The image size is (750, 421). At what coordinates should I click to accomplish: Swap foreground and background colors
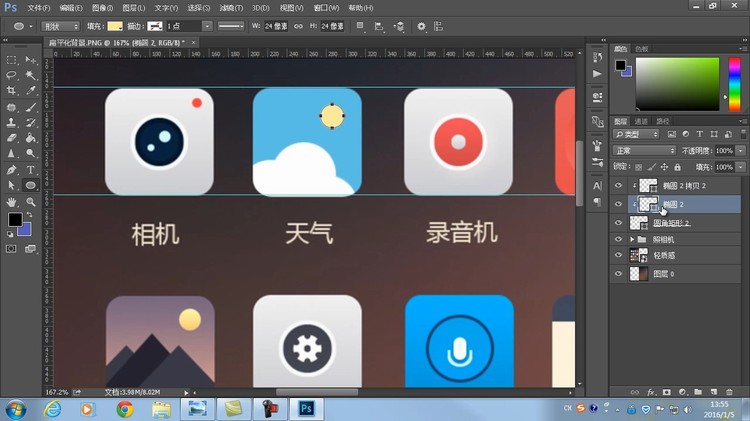[x=29, y=215]
